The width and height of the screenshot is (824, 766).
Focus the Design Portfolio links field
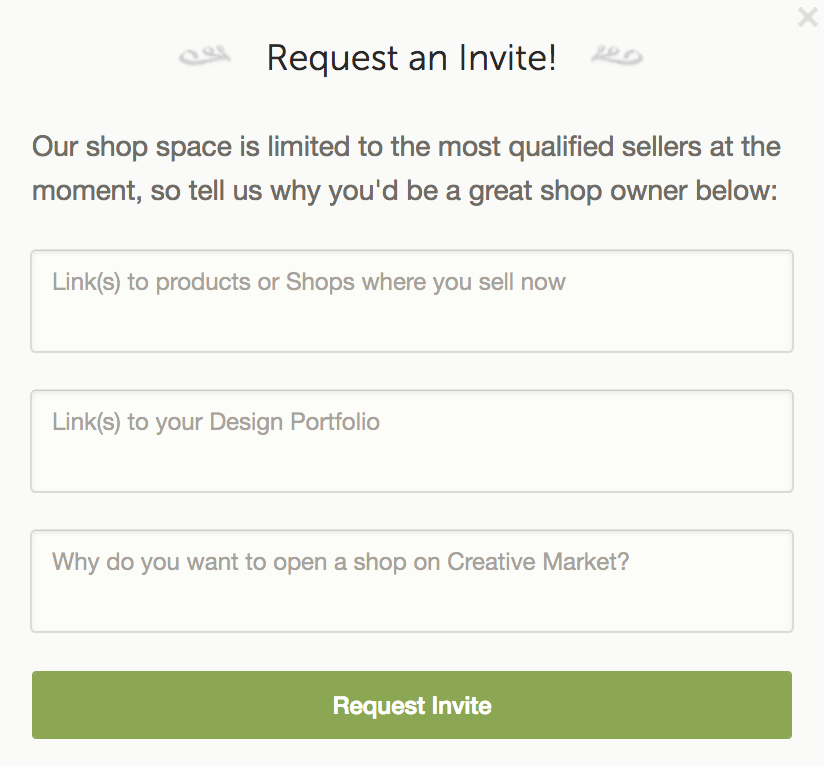(x=411, y=441)
